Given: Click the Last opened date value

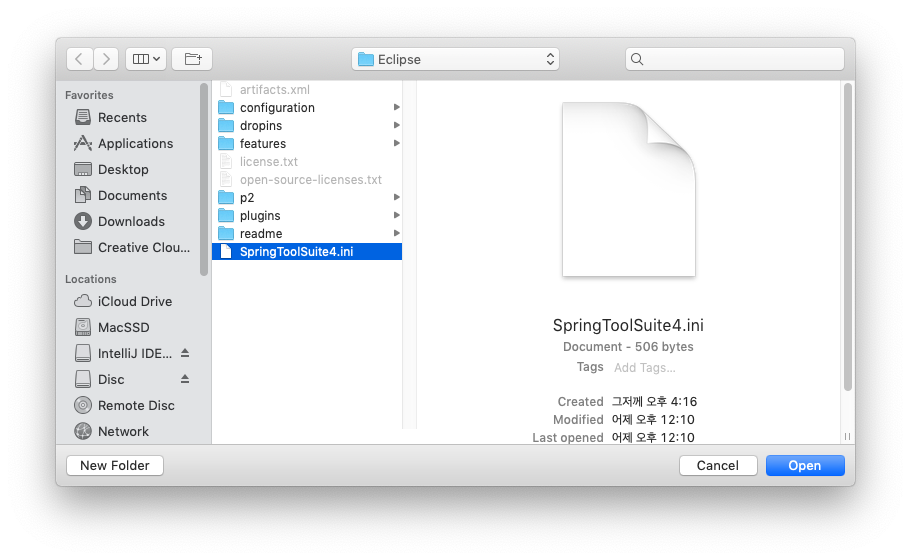Looking at the screenshot, I should click(653, 437).
